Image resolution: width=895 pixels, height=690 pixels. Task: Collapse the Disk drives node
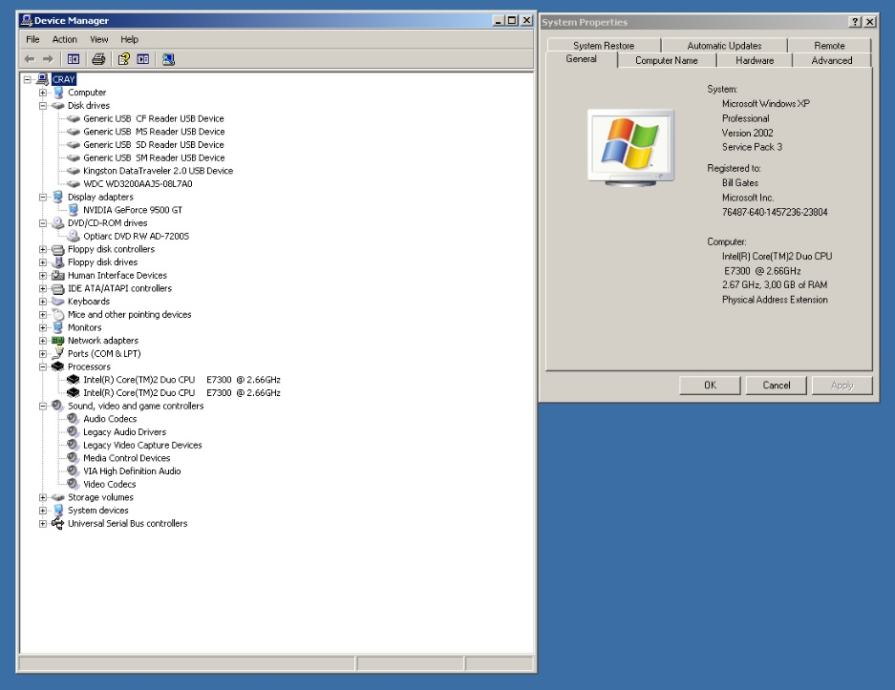tap(43, 106)
